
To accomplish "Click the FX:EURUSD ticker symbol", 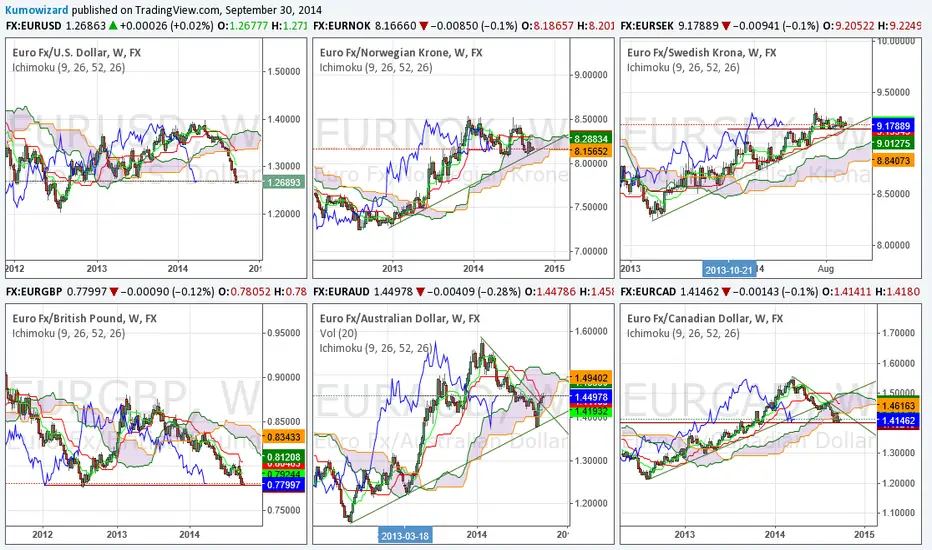I will pyautogui.click(x=34, y=26).
